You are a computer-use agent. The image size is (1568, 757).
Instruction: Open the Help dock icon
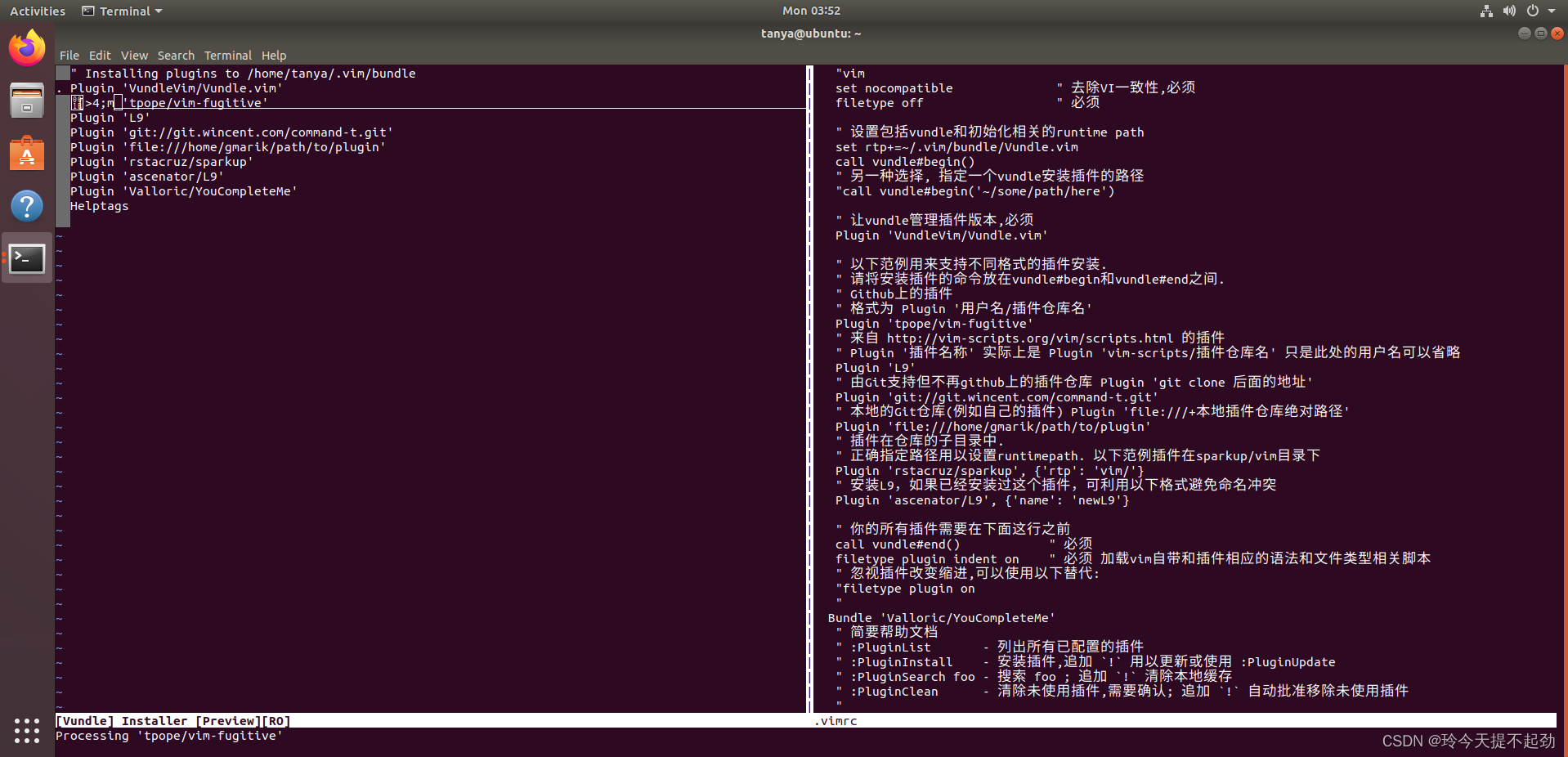pyautogui.click(x=27, y=206)
